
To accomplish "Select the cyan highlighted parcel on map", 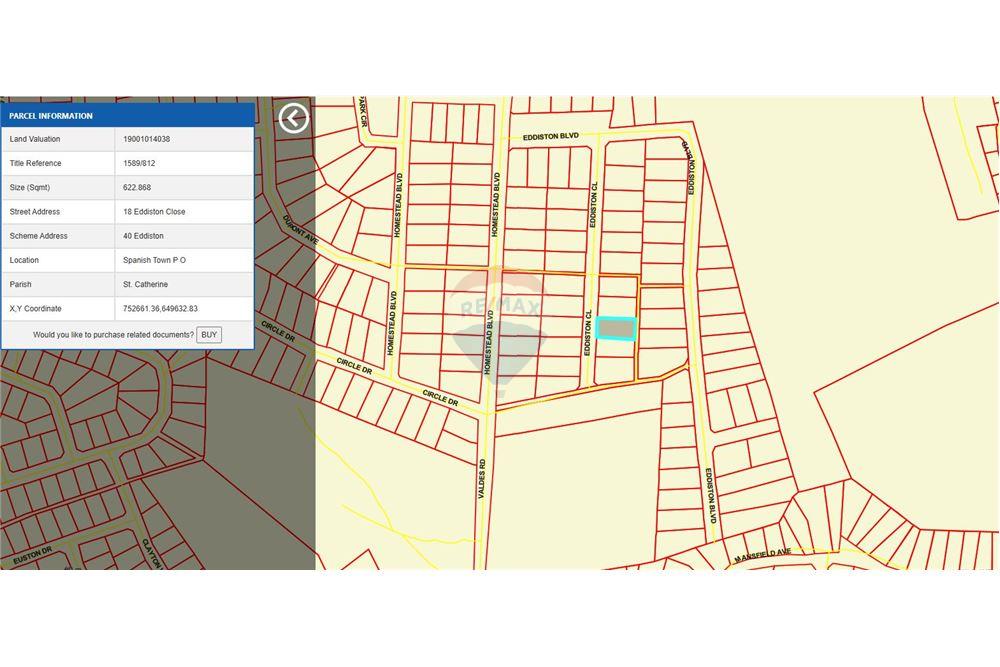I will pos(616,328).
